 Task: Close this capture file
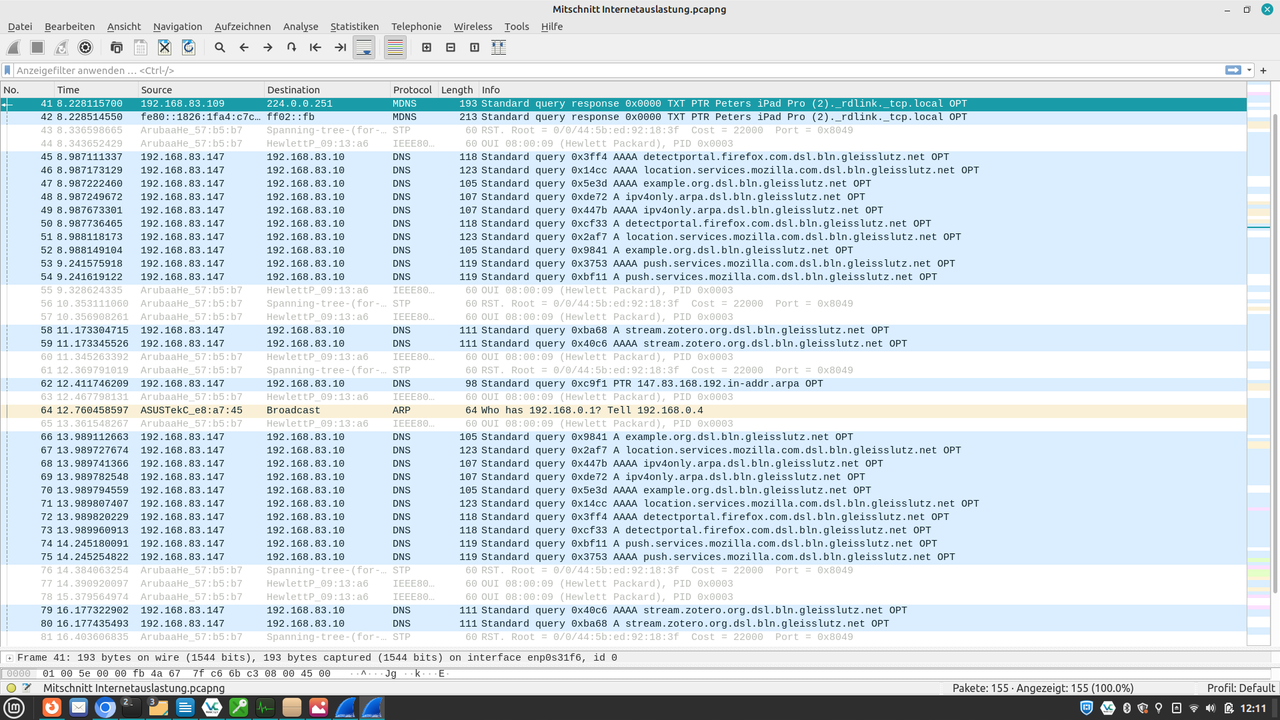(x=164, y=47)
